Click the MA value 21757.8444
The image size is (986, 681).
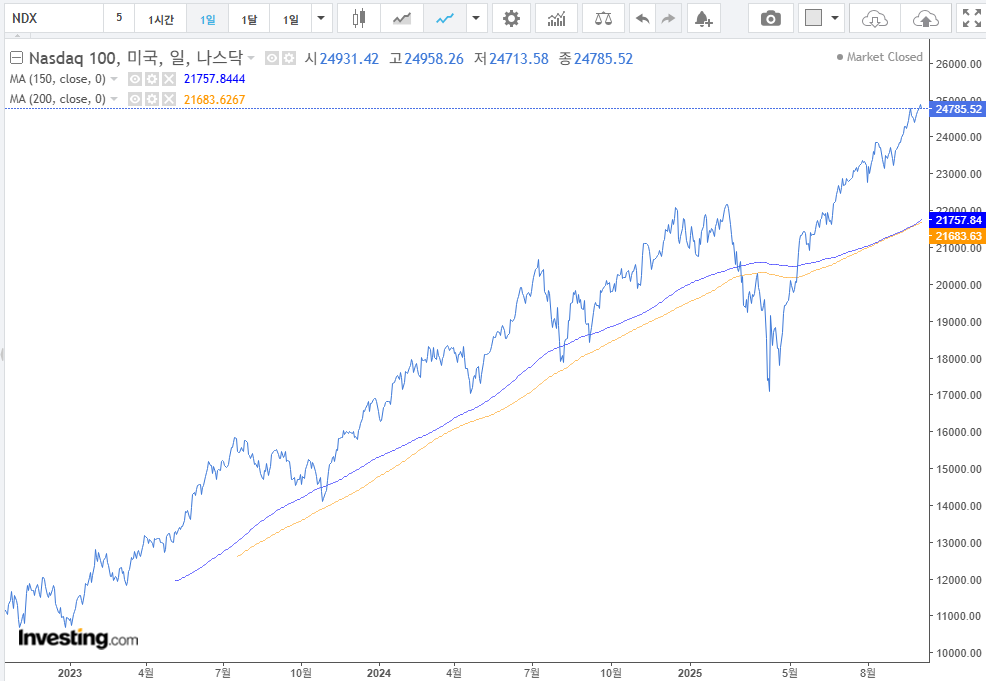(x=214, y=79)
